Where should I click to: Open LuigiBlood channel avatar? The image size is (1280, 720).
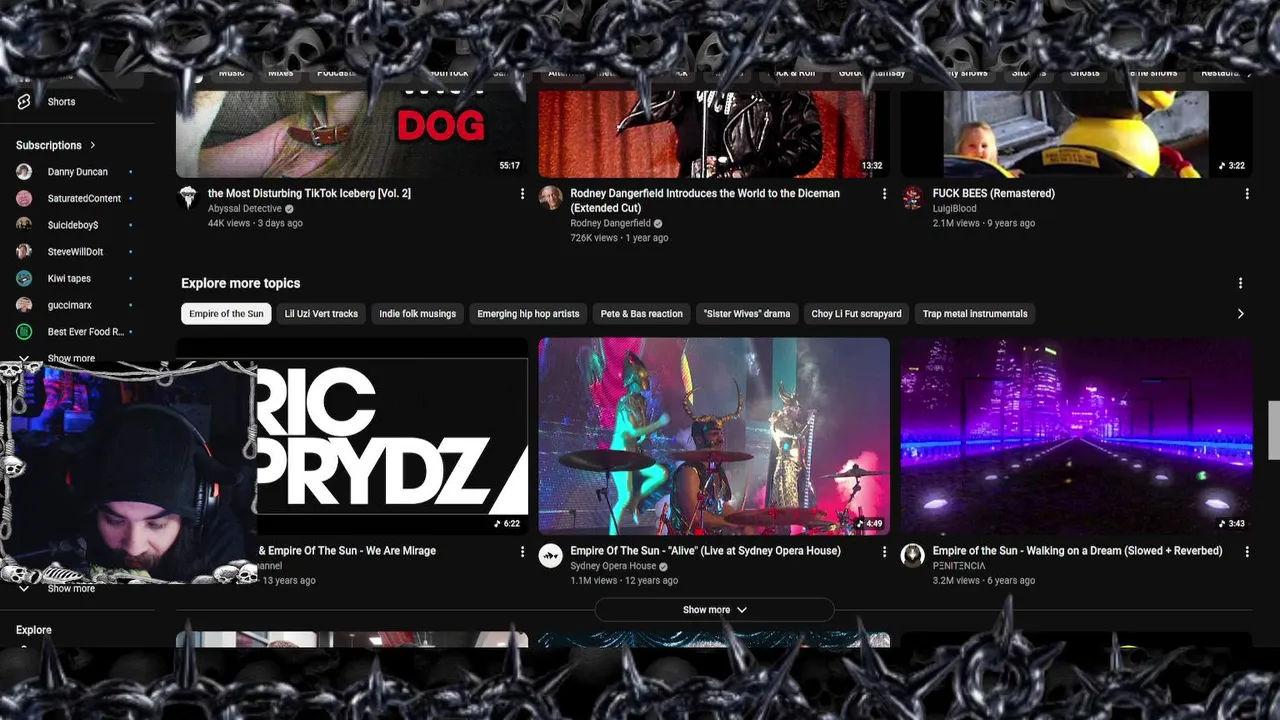point(913,197)
